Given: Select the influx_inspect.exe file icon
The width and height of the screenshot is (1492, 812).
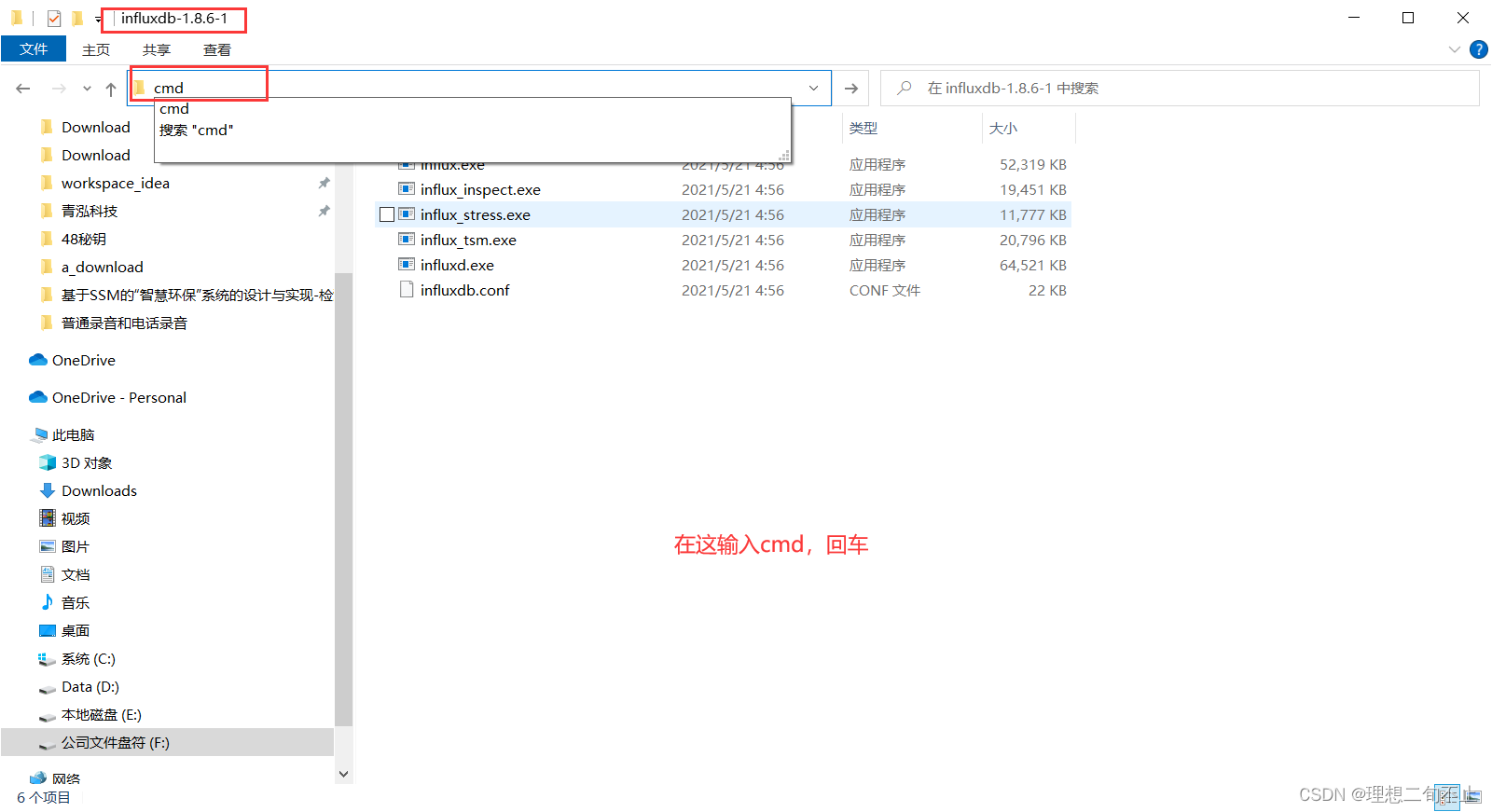Looking at the screenshot, I should (x=407, y=189).
